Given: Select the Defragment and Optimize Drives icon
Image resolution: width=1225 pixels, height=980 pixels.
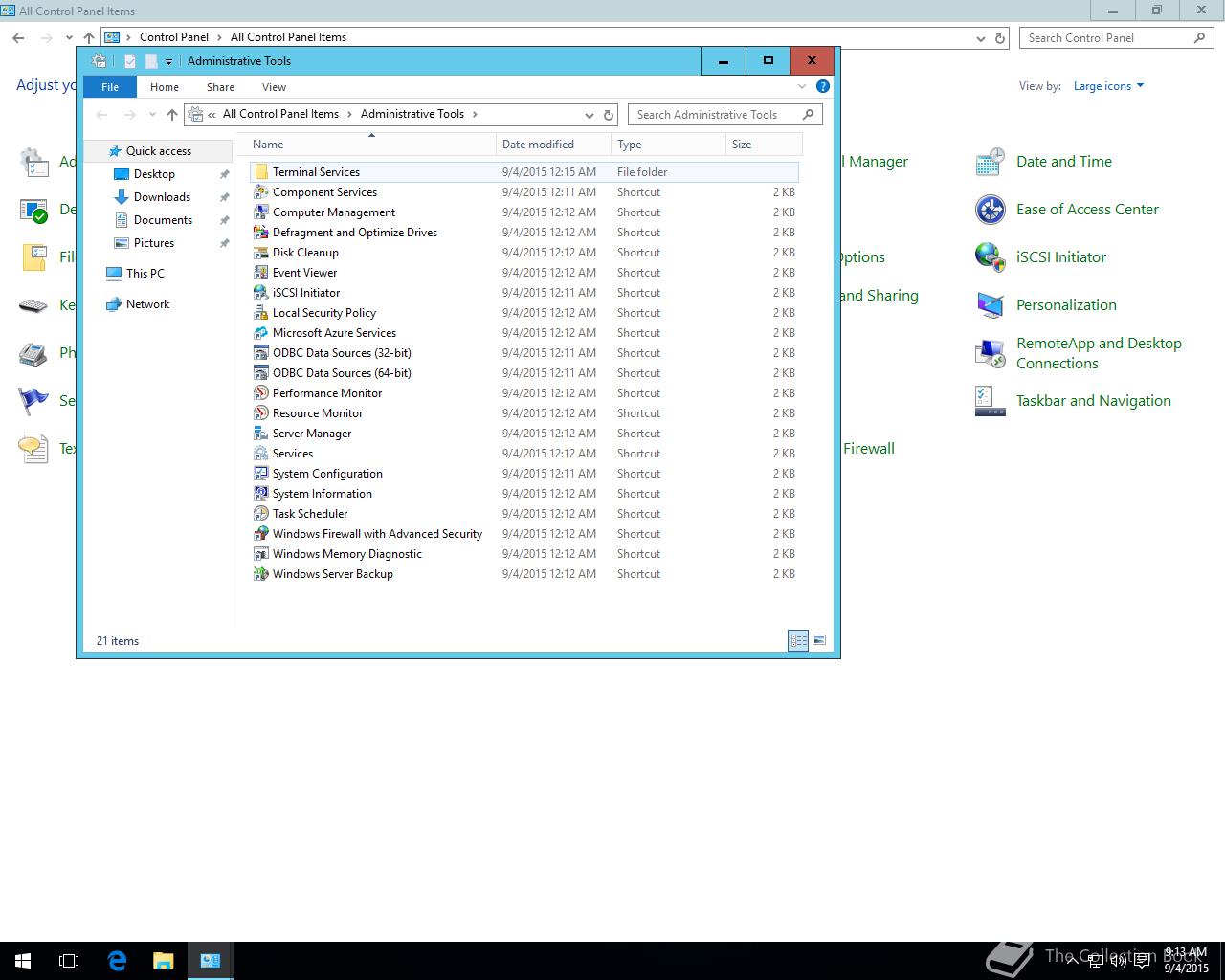Looking at the screenshot, I should point(260,233).
